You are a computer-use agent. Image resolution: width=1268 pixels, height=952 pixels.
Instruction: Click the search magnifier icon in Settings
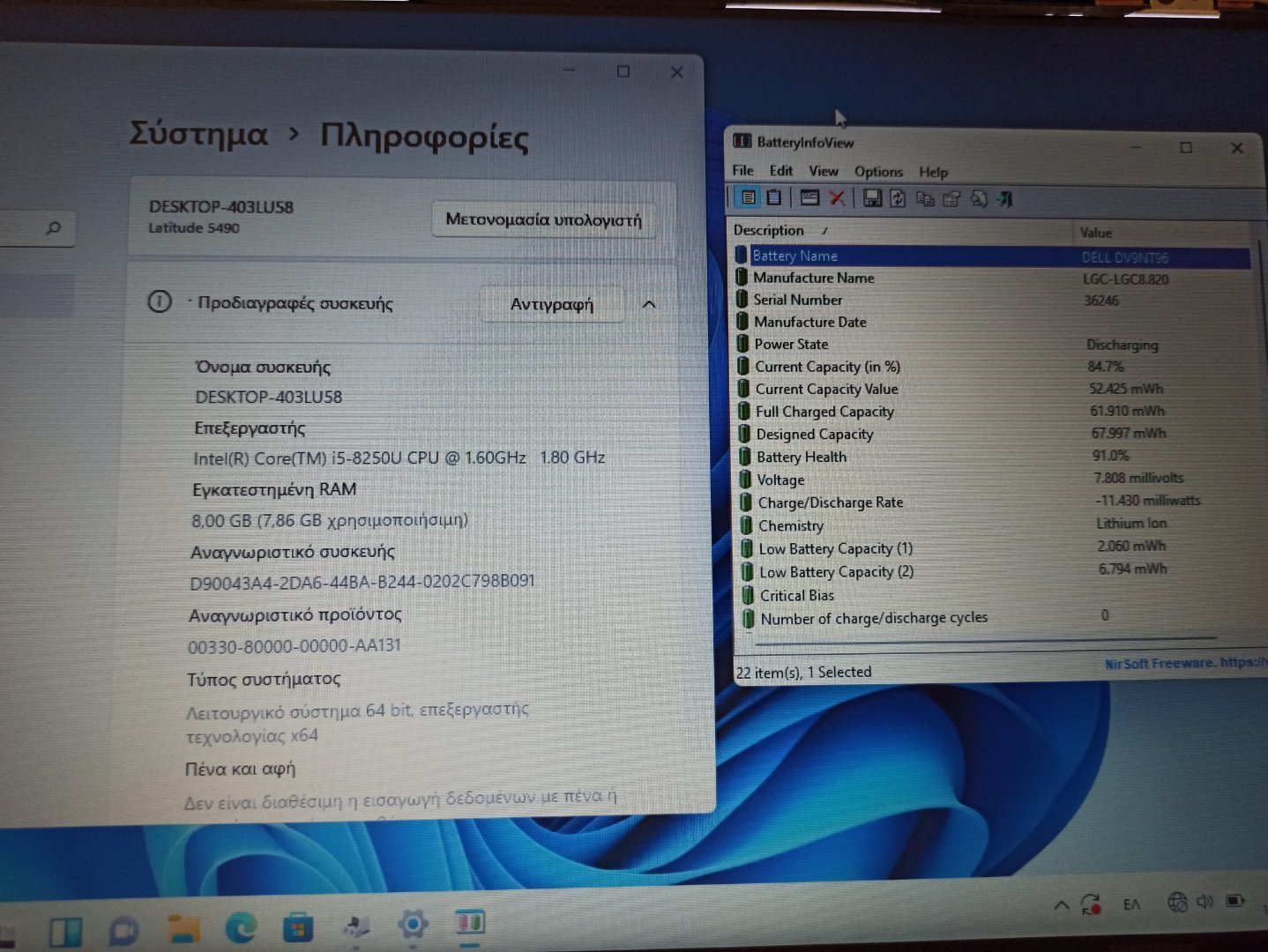54,228
